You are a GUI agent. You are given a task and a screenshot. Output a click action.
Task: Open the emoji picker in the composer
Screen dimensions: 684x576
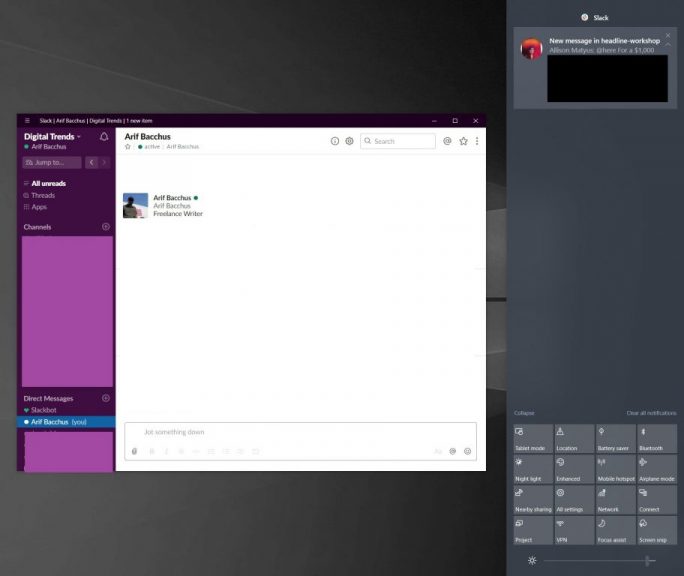pyautogui.click(x=467, y=451)
